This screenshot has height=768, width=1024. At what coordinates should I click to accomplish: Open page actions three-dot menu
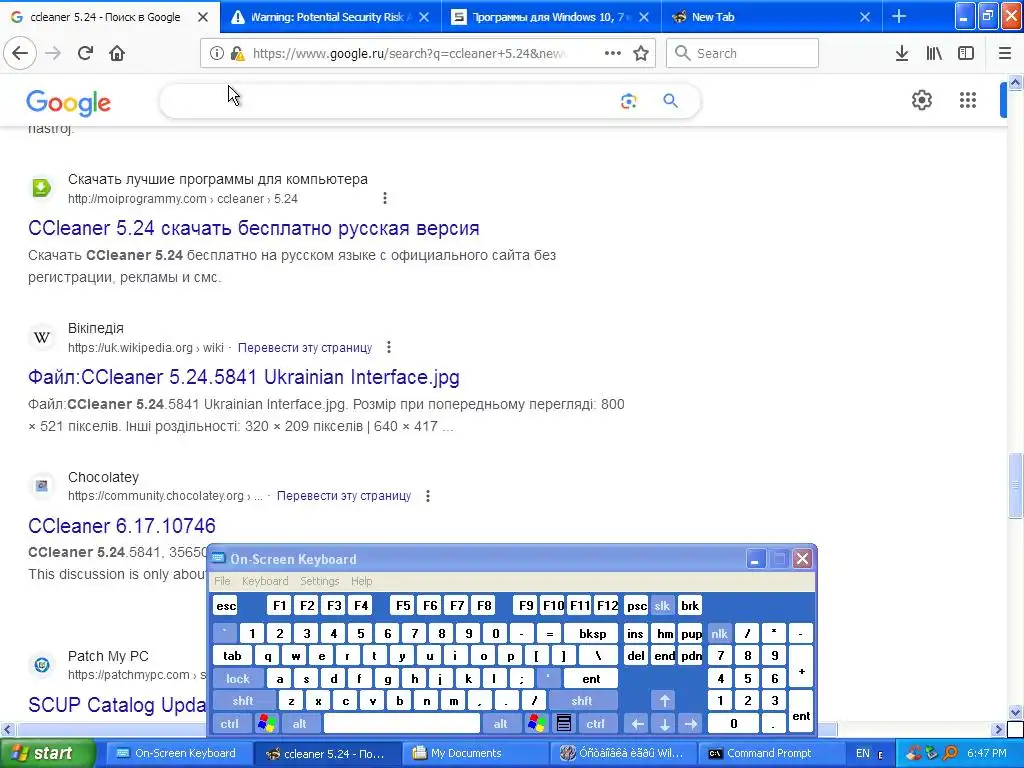point(612,53)
